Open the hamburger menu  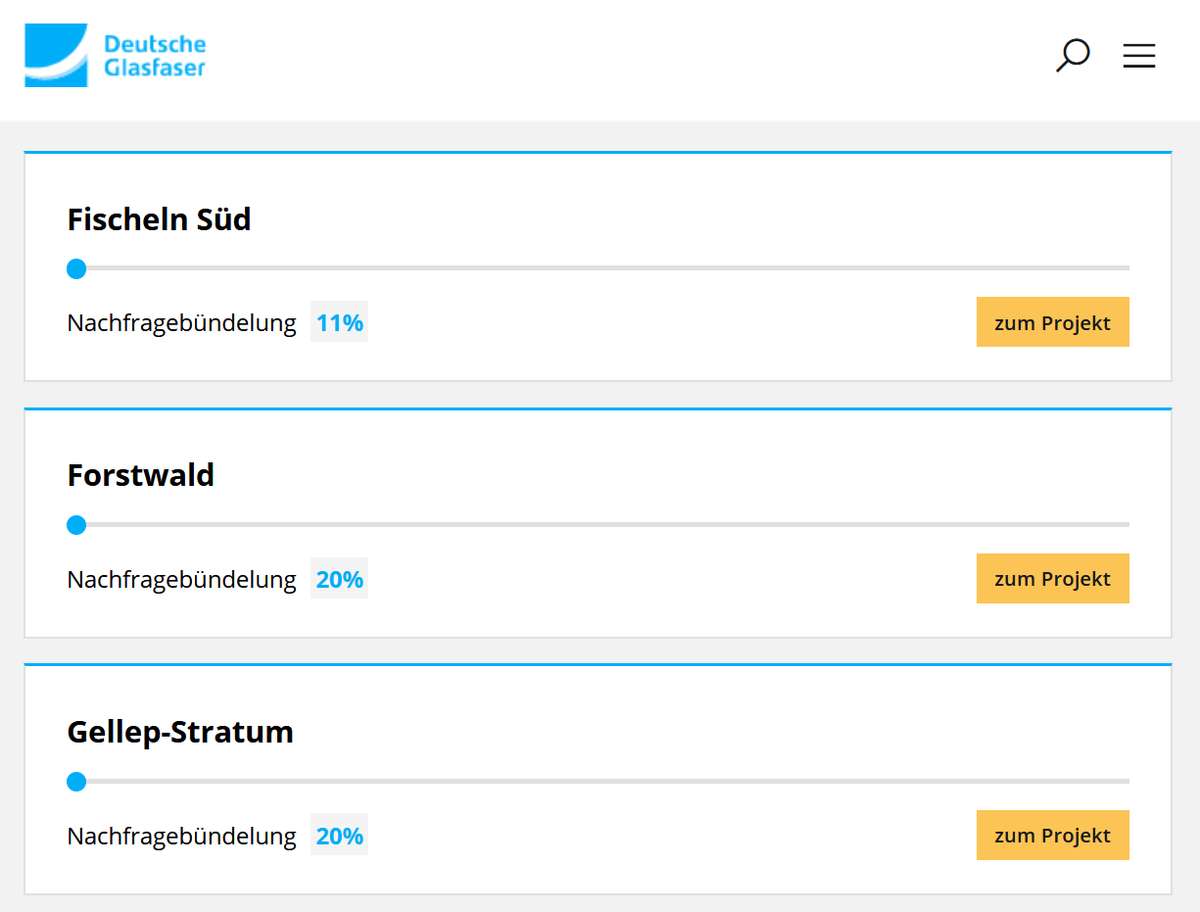(1139, 56)
